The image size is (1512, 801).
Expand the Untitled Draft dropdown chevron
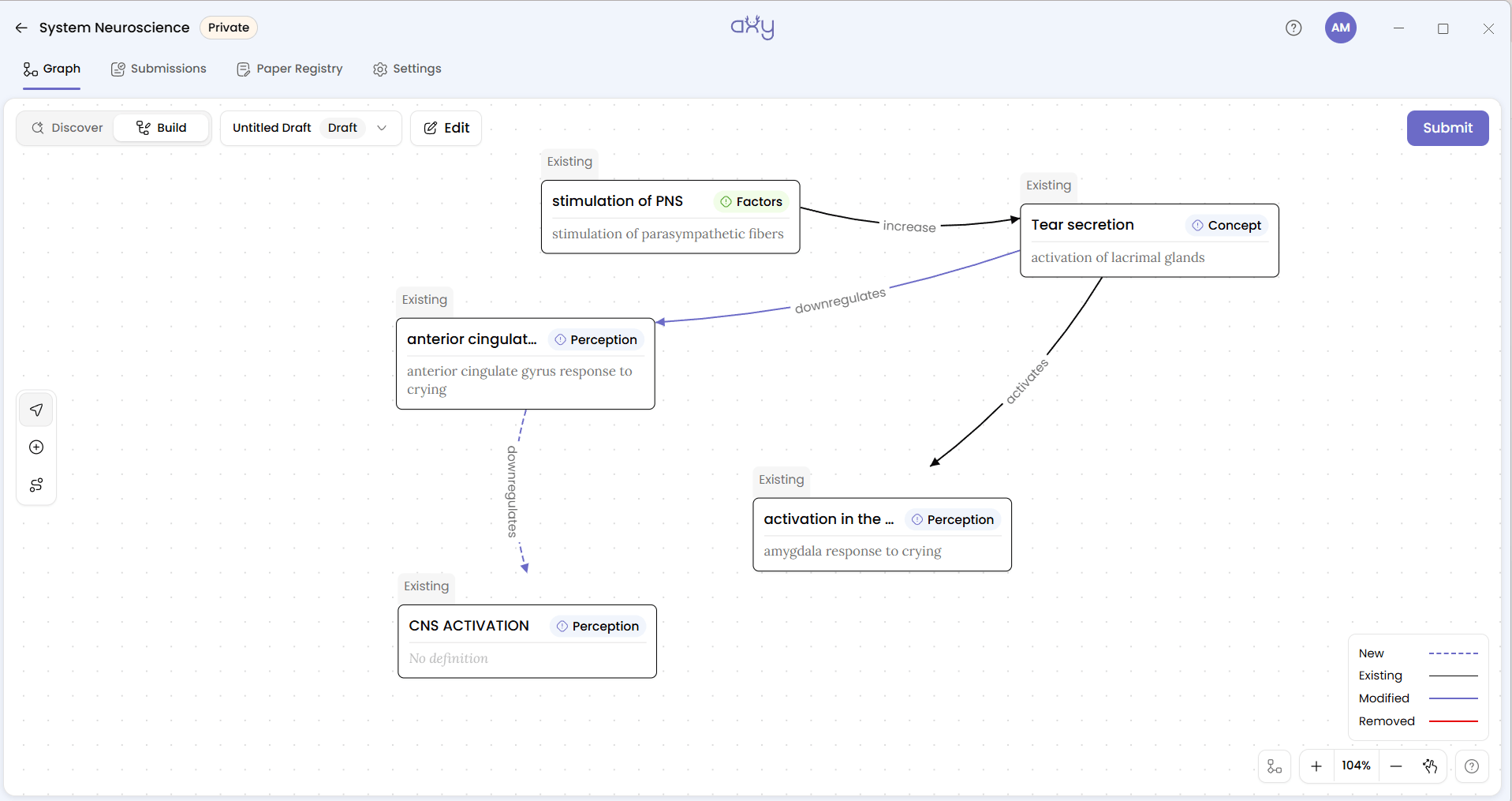pyautogui.click(x=382, y=128)
